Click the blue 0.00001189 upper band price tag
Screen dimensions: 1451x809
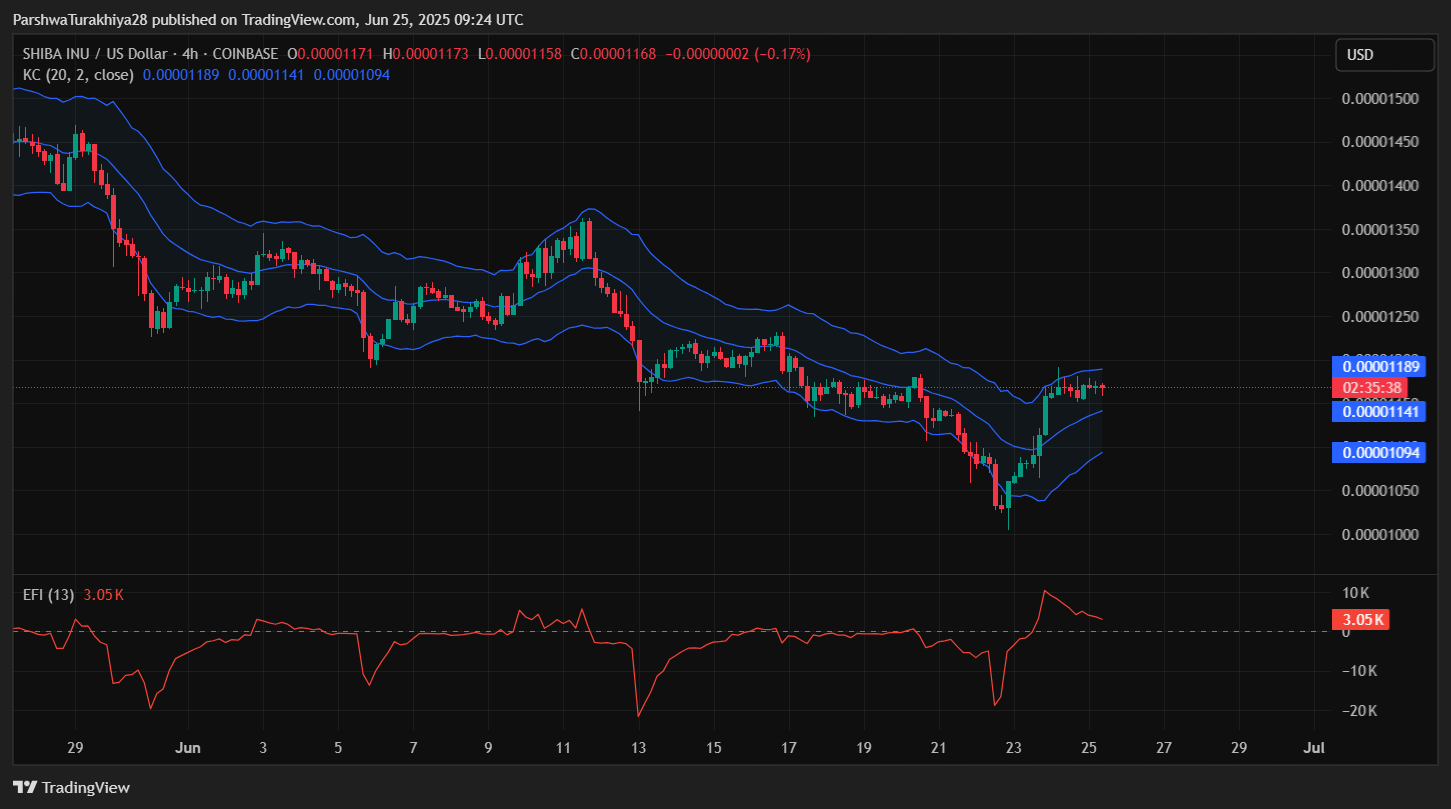1380,366
